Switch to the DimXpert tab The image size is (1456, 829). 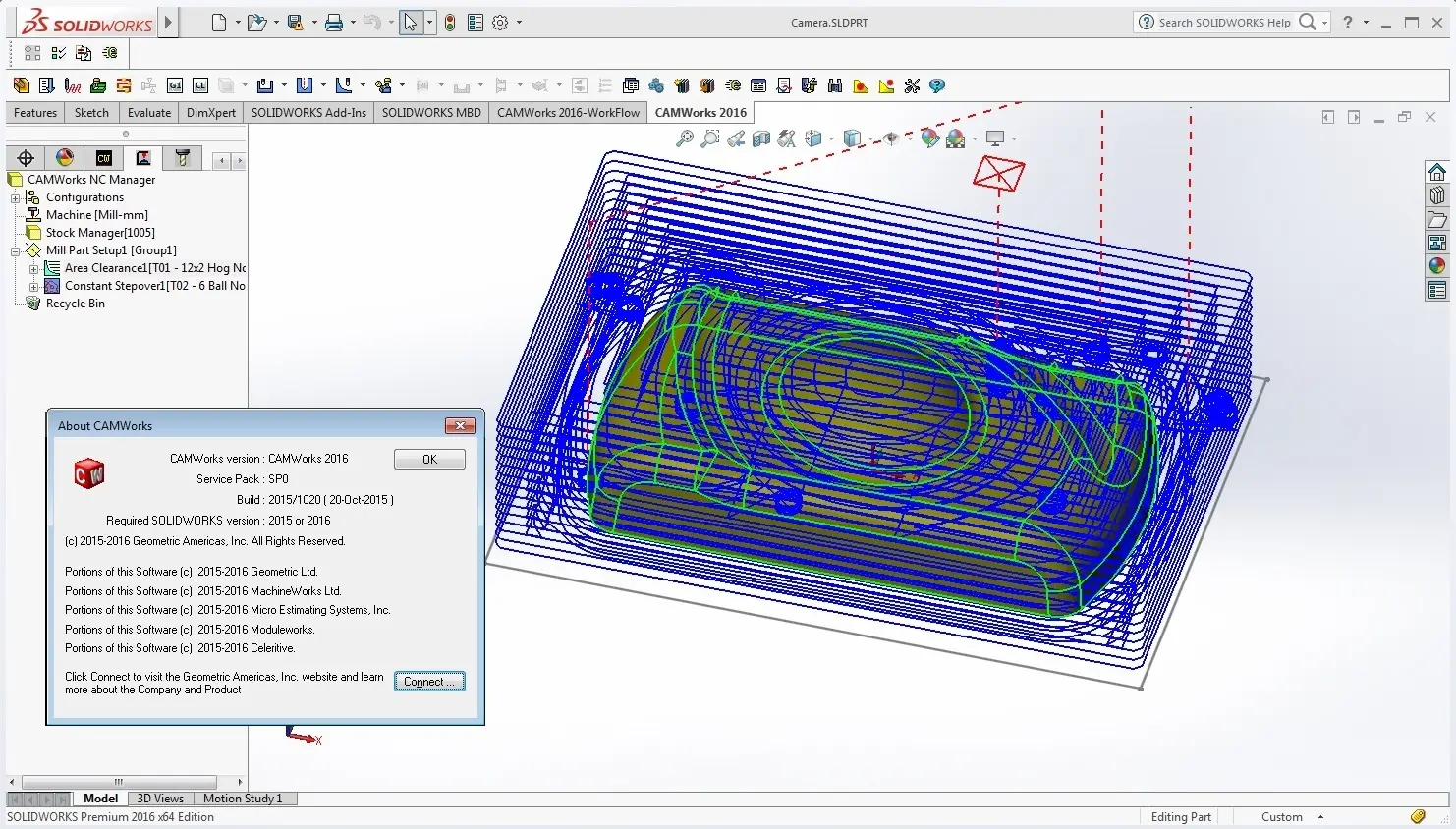[x=211, y=113]
